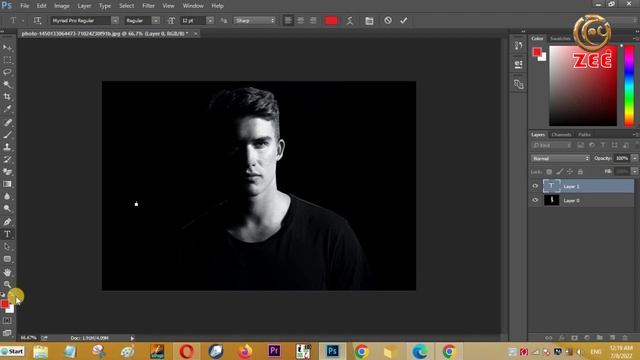
Task: Open the Layer menu
Action: [x=84, y=6]
